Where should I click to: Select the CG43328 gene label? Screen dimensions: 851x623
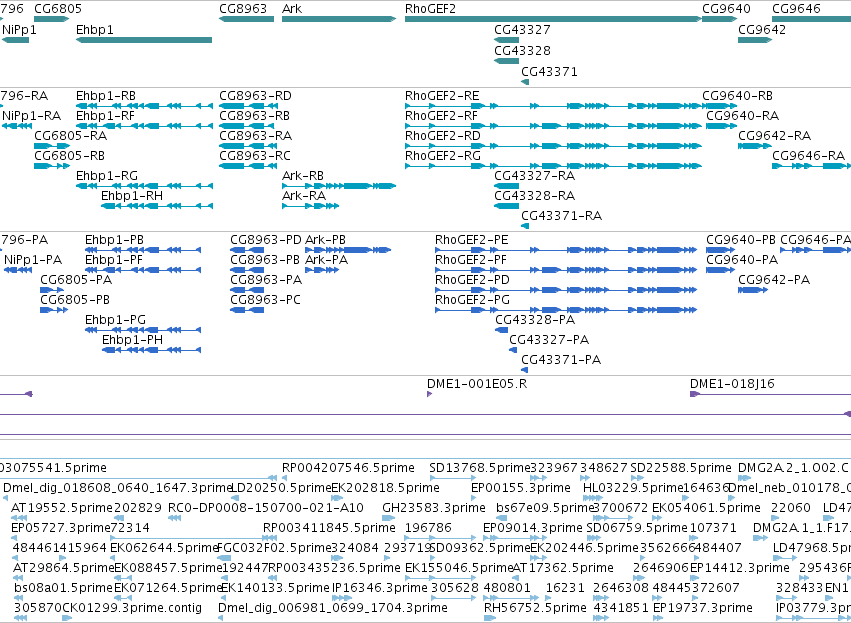(x=522, y=50)
